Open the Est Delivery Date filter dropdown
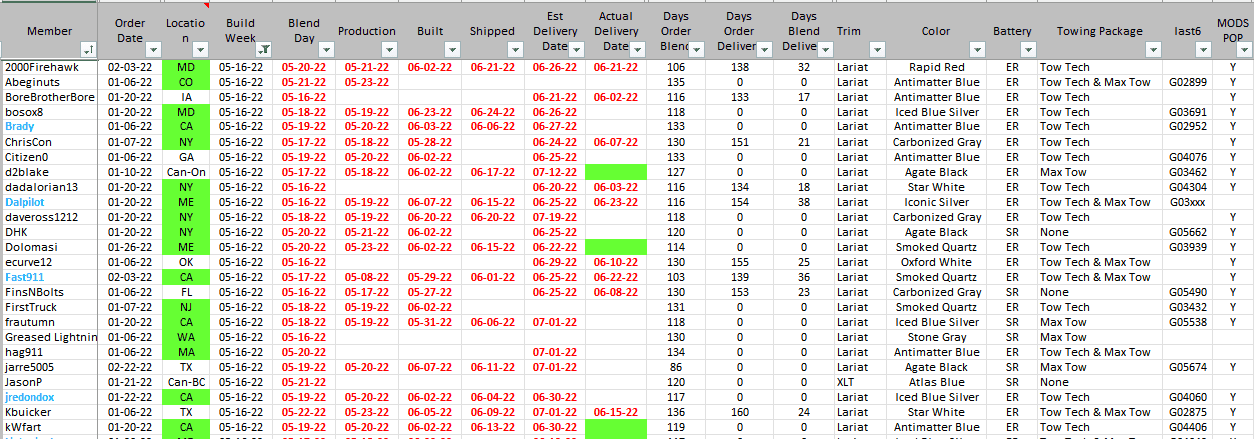 point(575,49)
